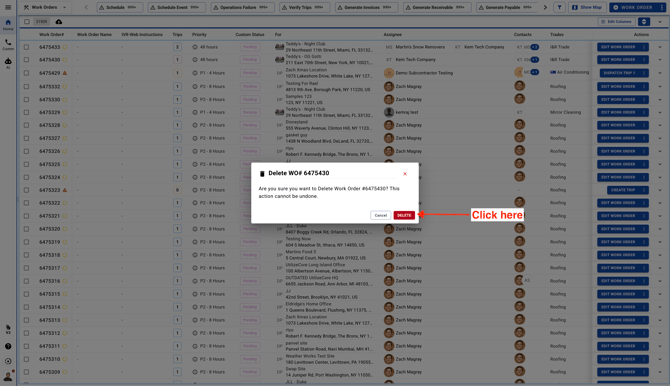Click the cloud upload icon above the table

click(x=59, y=21)
